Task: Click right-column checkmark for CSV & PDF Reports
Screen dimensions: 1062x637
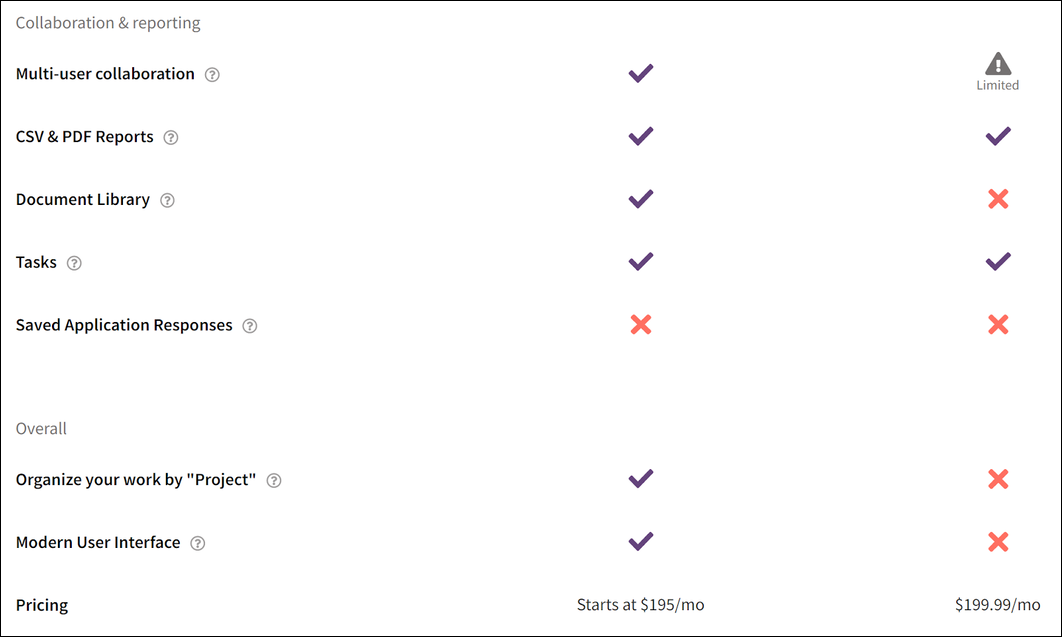Action: [998, 136]
